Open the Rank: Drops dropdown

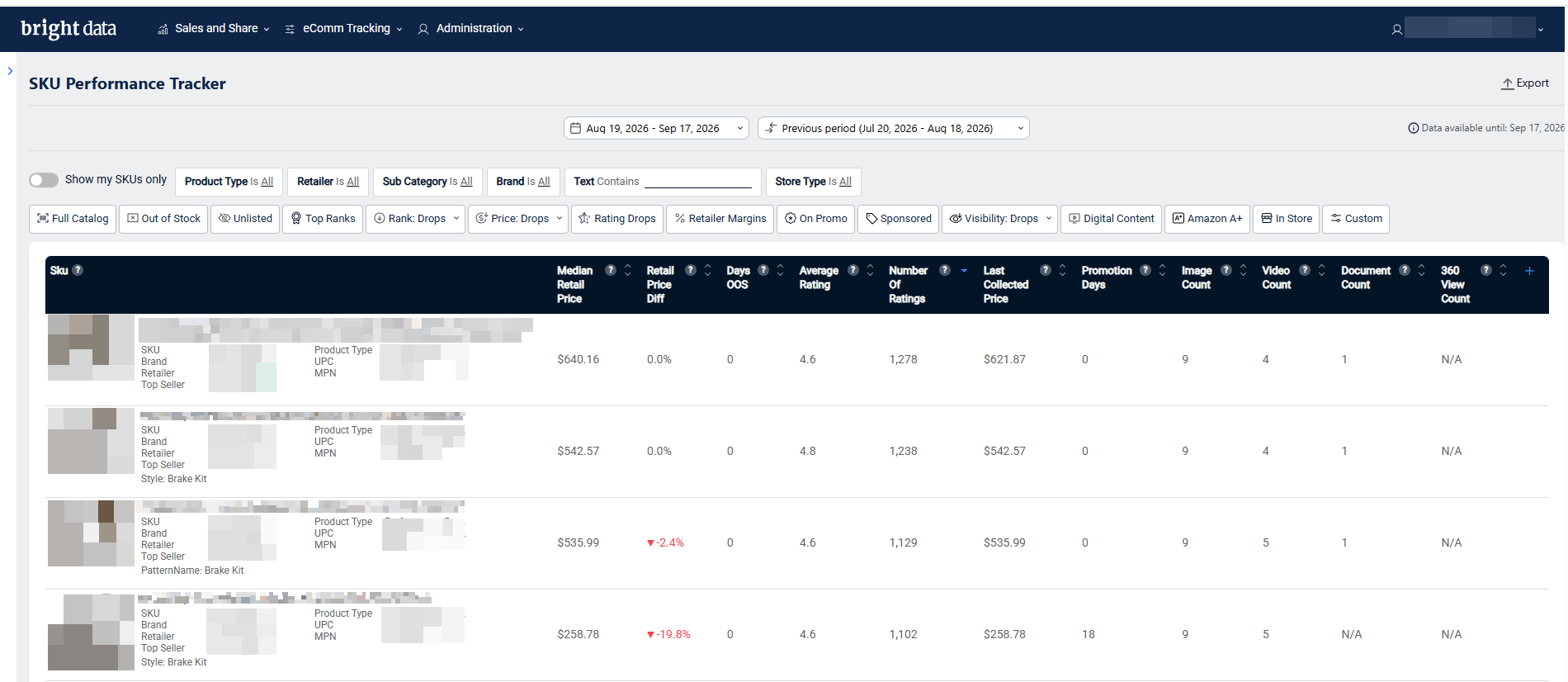pos(416,219)
